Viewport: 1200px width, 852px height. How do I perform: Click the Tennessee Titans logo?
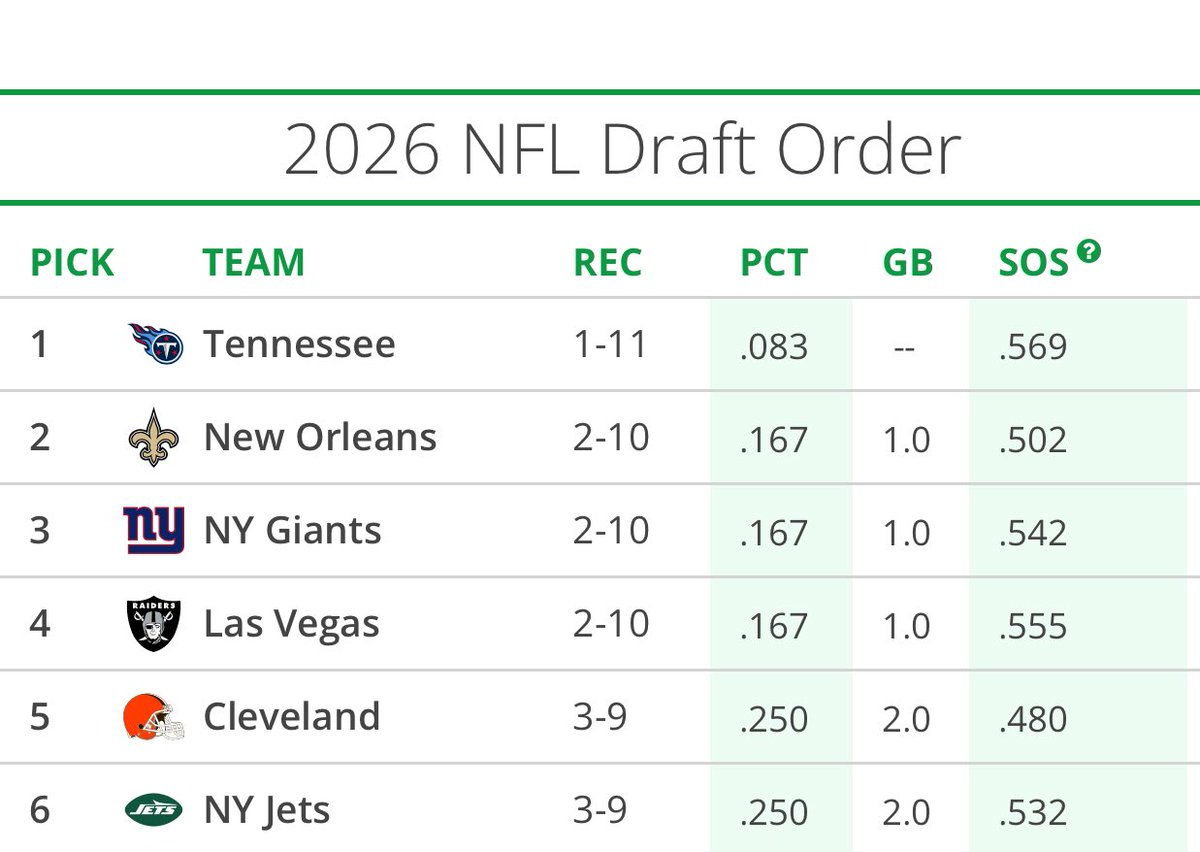click(156, 345)
